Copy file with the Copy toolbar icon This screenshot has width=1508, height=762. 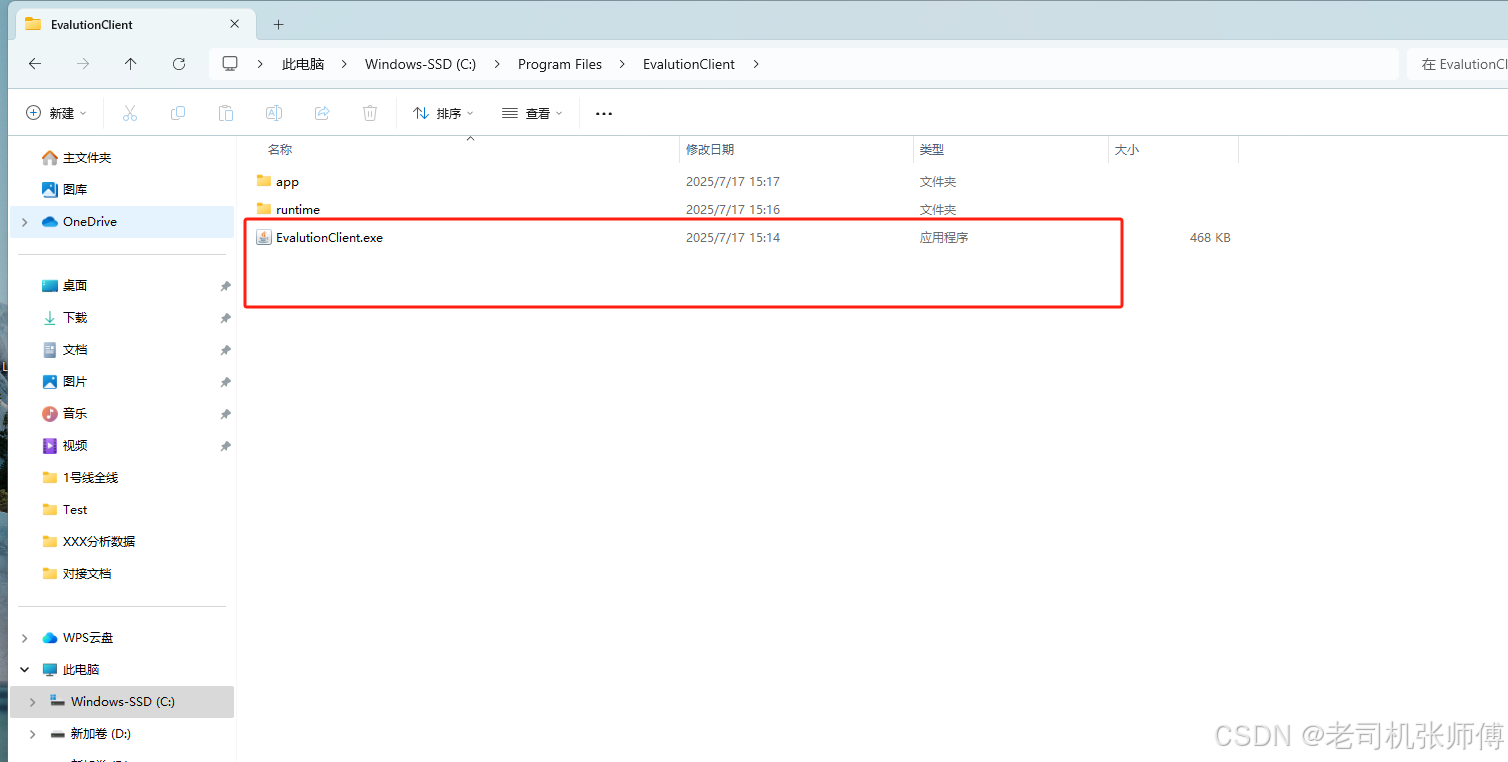[x=178, y=112]
